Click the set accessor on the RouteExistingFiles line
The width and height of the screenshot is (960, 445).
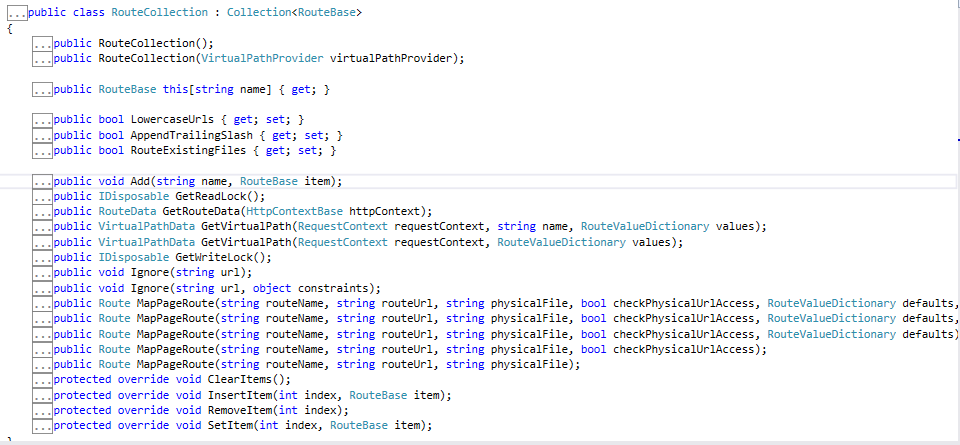(x=307, y=151)
